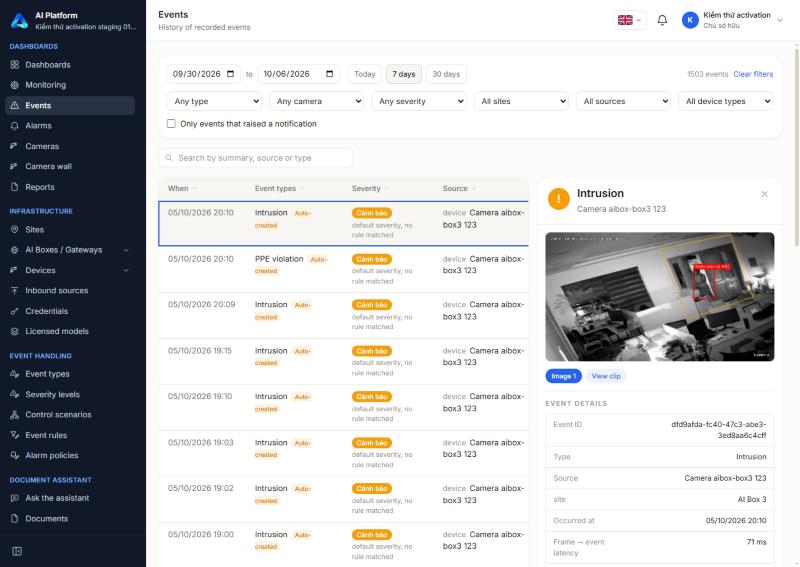This screenshot has width=800, height=567.
Task: Click the Inbound sources icon
Action: [x=15, y=290]
